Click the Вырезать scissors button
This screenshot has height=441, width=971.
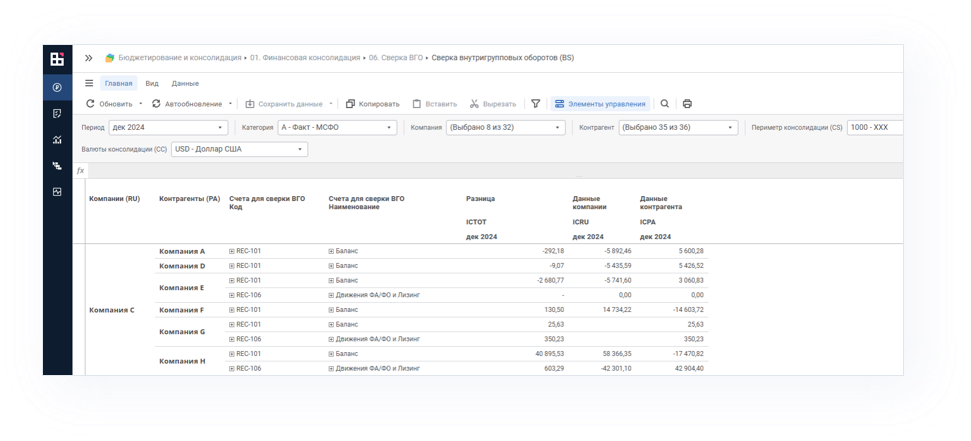[x=492, y=104]
